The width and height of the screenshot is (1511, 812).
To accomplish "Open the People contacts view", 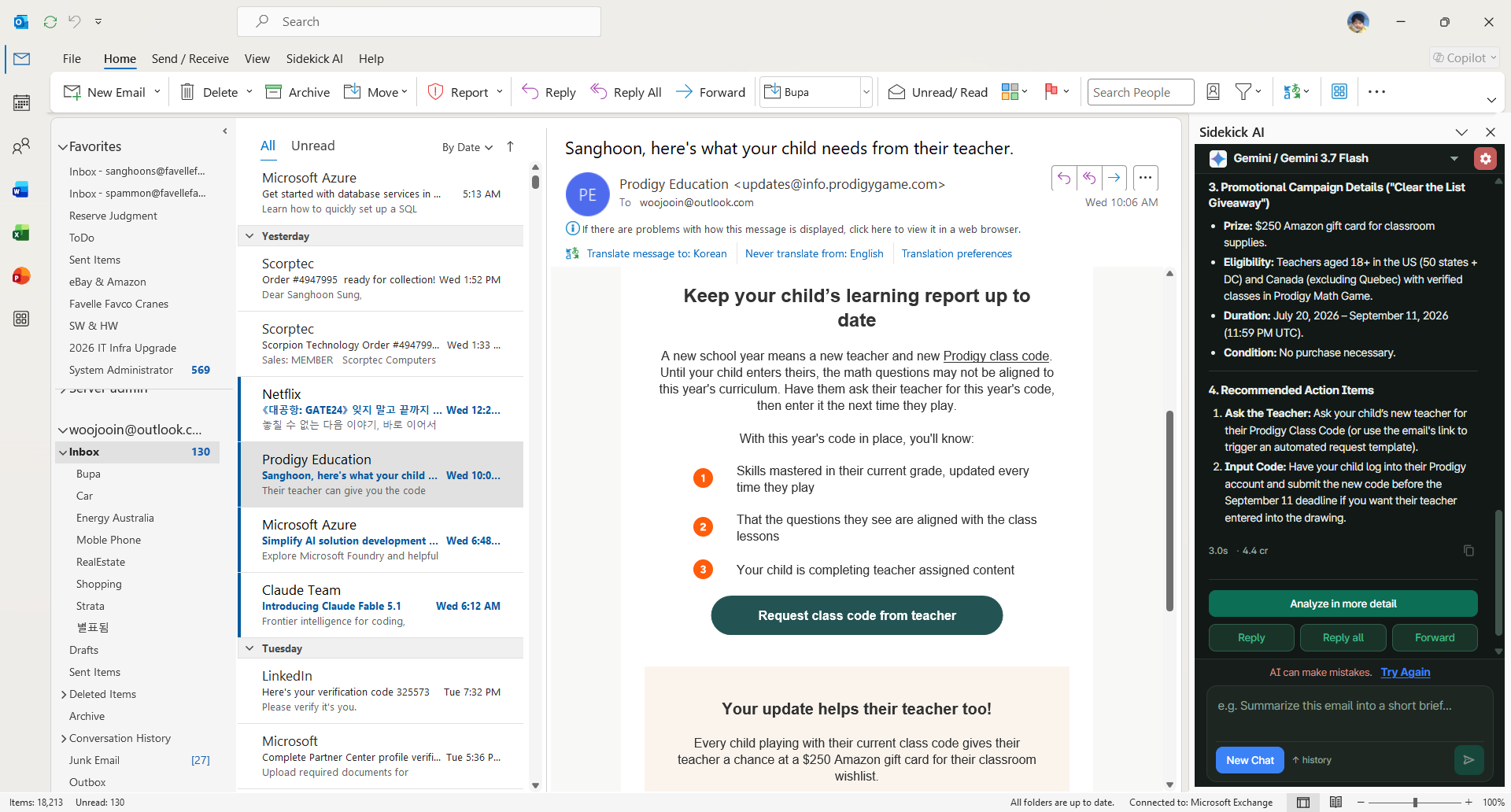I will [22, 146].
